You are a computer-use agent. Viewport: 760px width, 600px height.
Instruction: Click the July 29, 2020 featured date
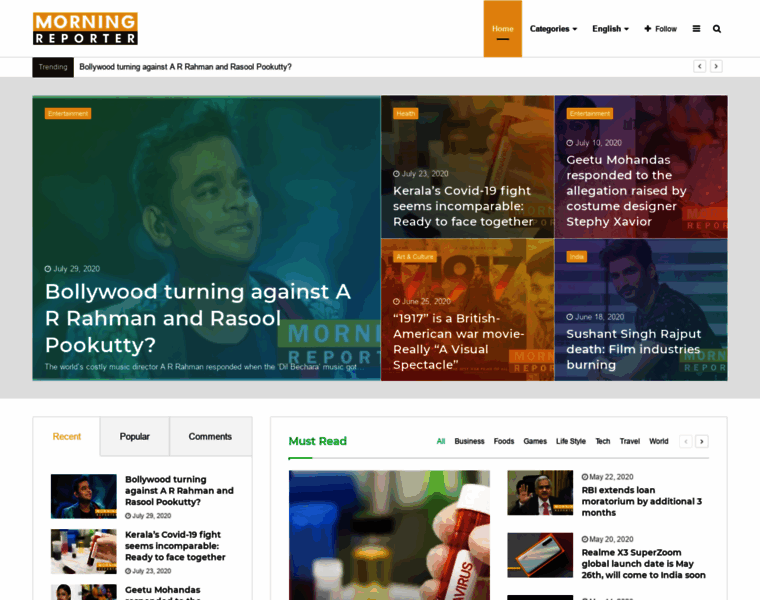tap(72, 269)
